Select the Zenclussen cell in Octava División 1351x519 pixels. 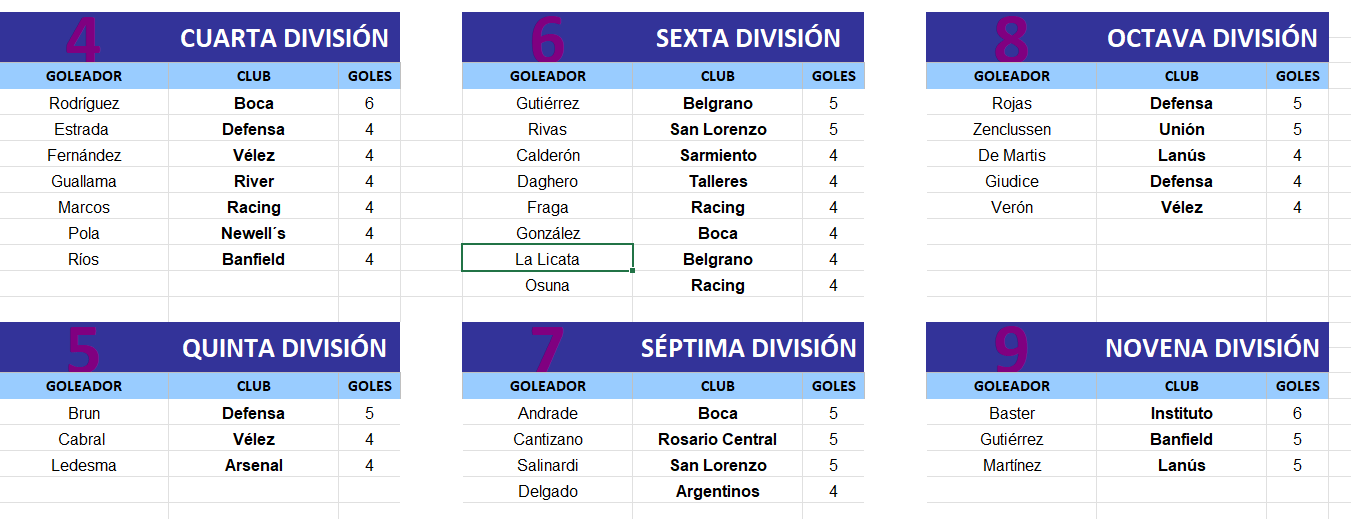tap(1012, 129)
